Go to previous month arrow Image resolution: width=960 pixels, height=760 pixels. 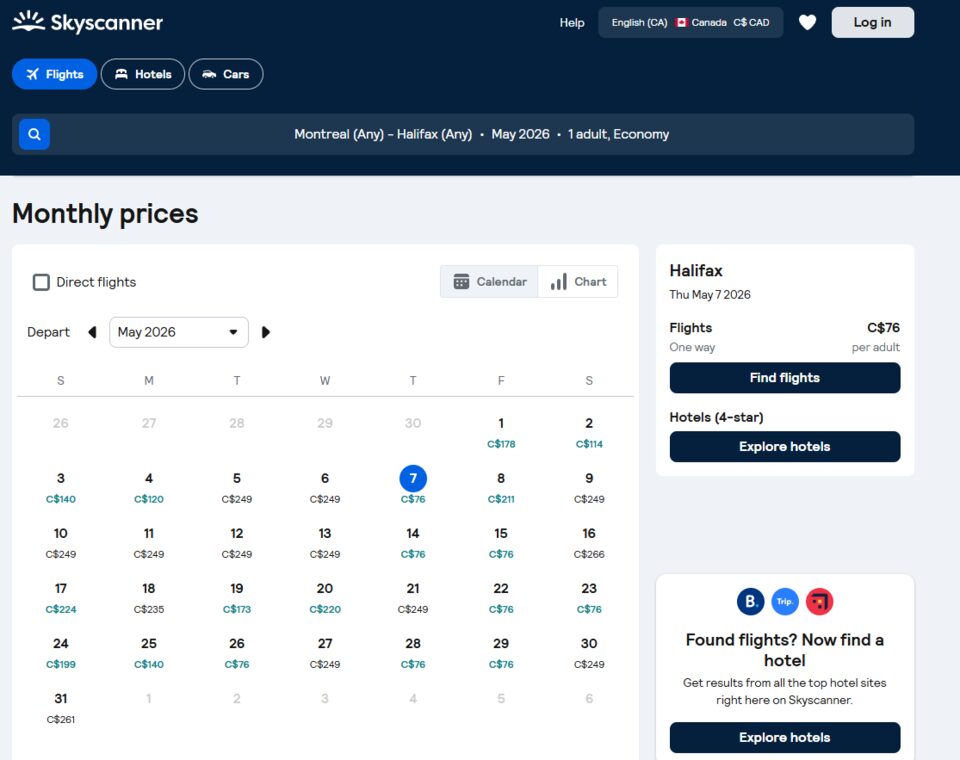[92, 332]
